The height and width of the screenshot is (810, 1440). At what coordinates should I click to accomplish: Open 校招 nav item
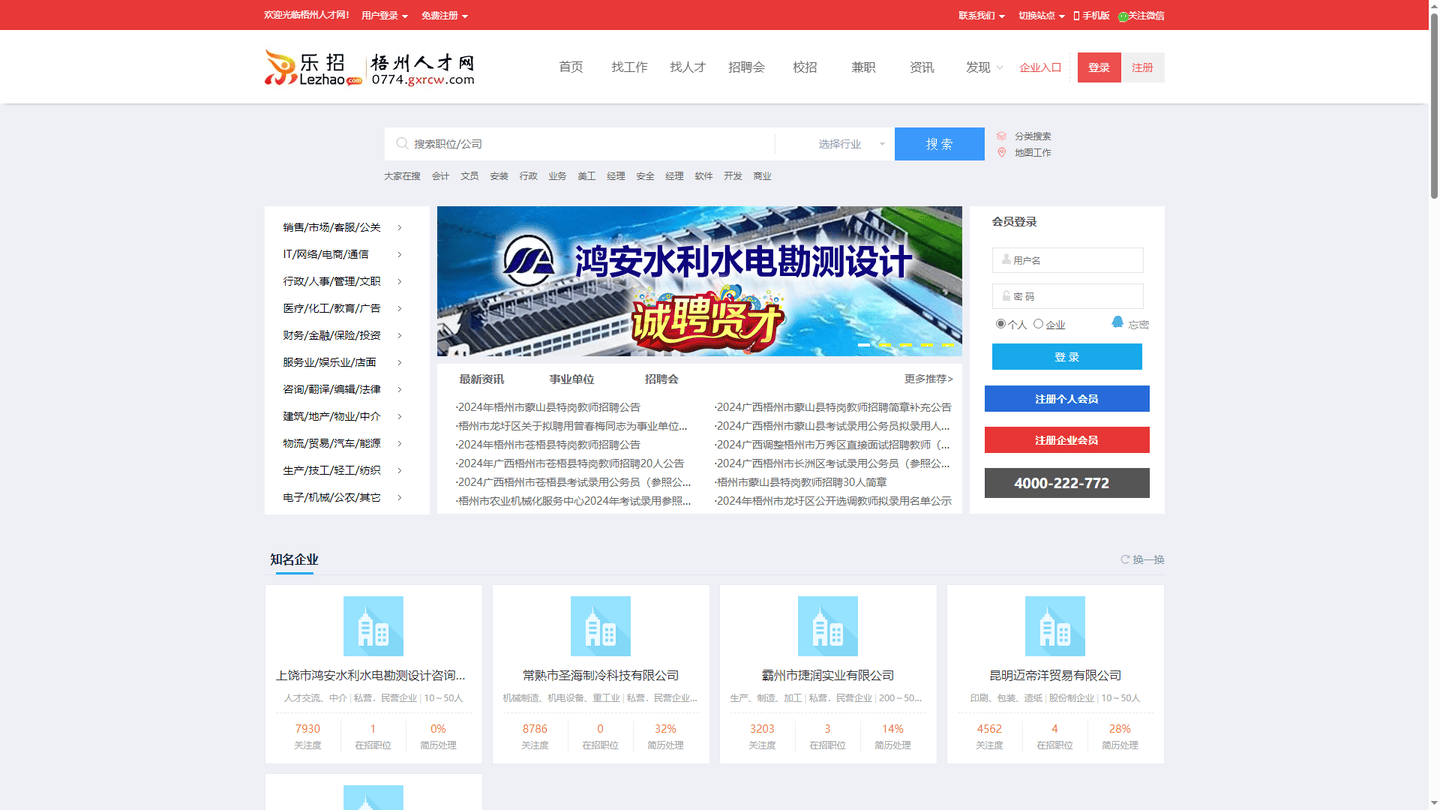point(805,67)
